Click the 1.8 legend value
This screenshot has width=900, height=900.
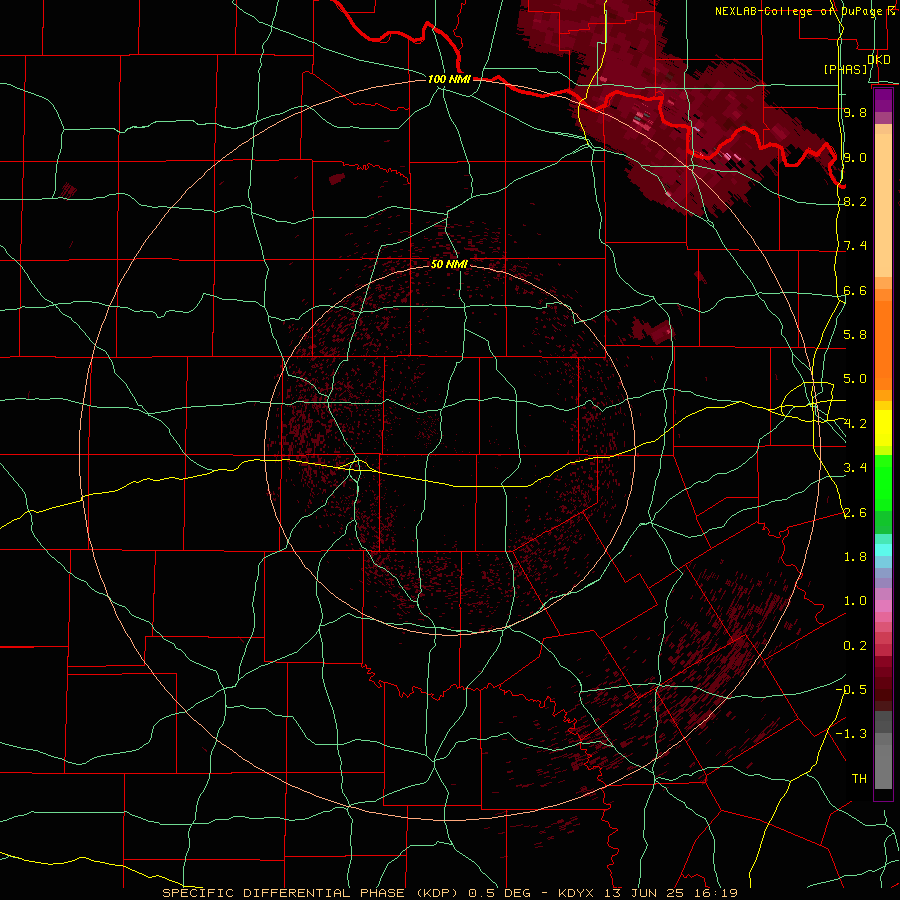[855, 557]
